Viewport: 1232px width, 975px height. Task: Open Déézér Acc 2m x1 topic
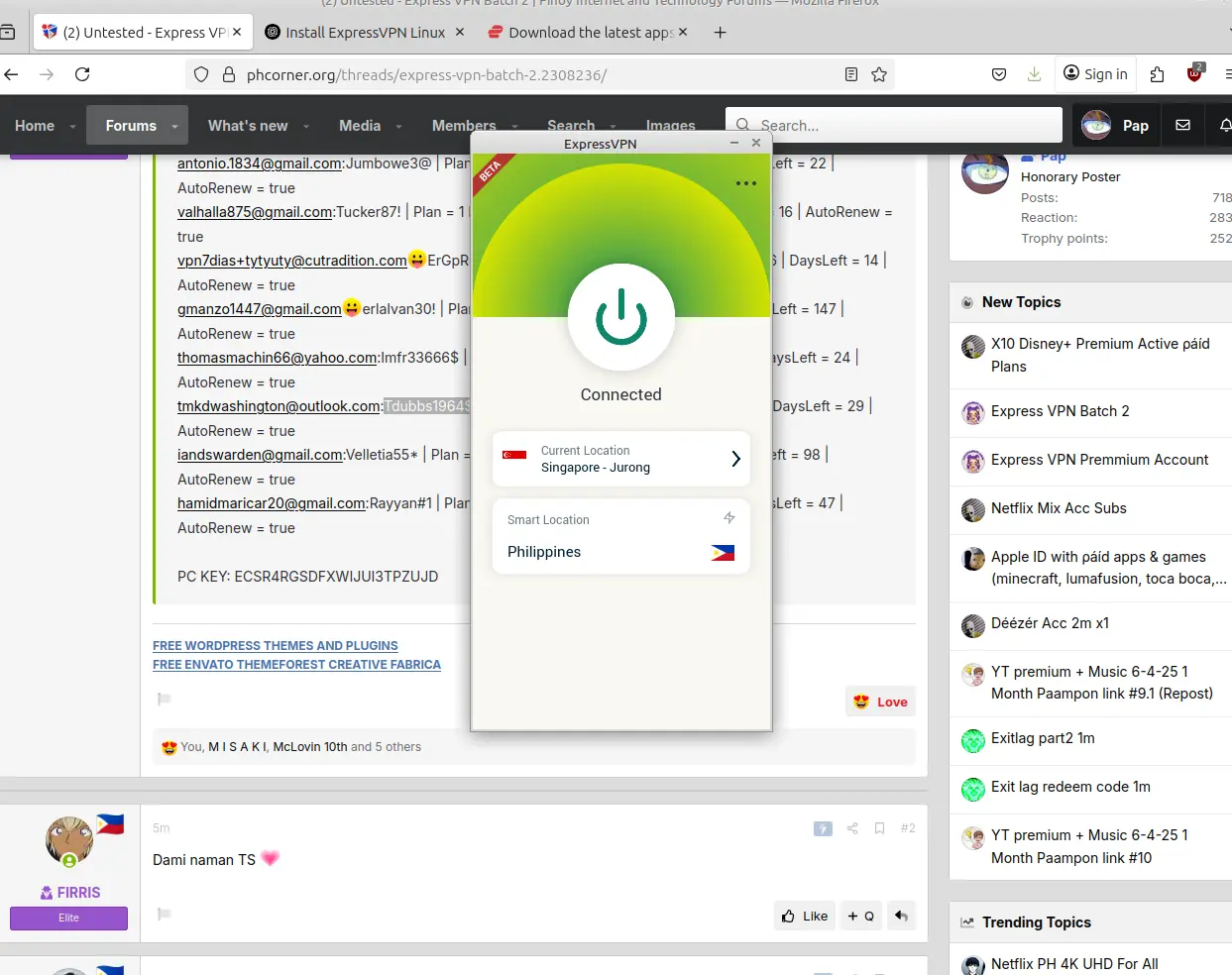tap(1050, 623)
